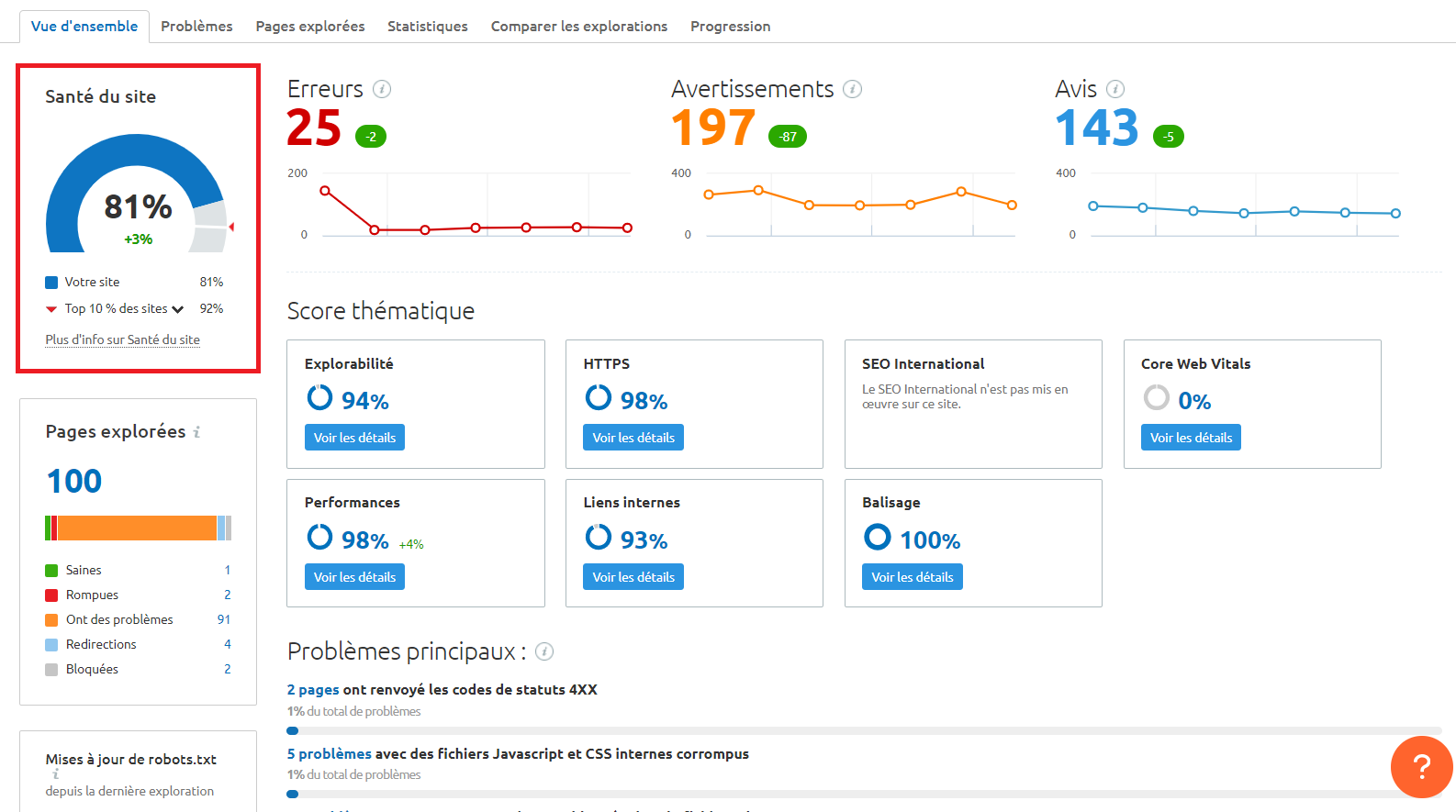The height and width of the screenshot is (812, 1456).
Task: Click the +4% Performances change value
Action: pos(411,544)
